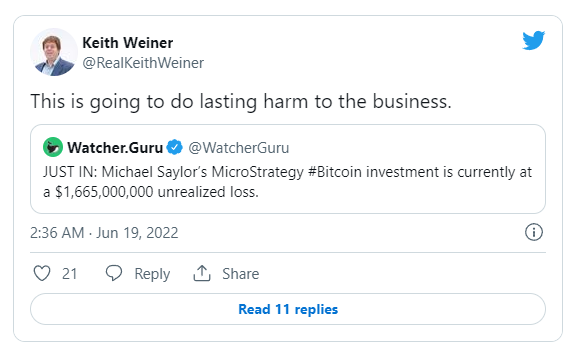Open Keith Weiner's profile picture
580x361 pixels.
(54, 52)
